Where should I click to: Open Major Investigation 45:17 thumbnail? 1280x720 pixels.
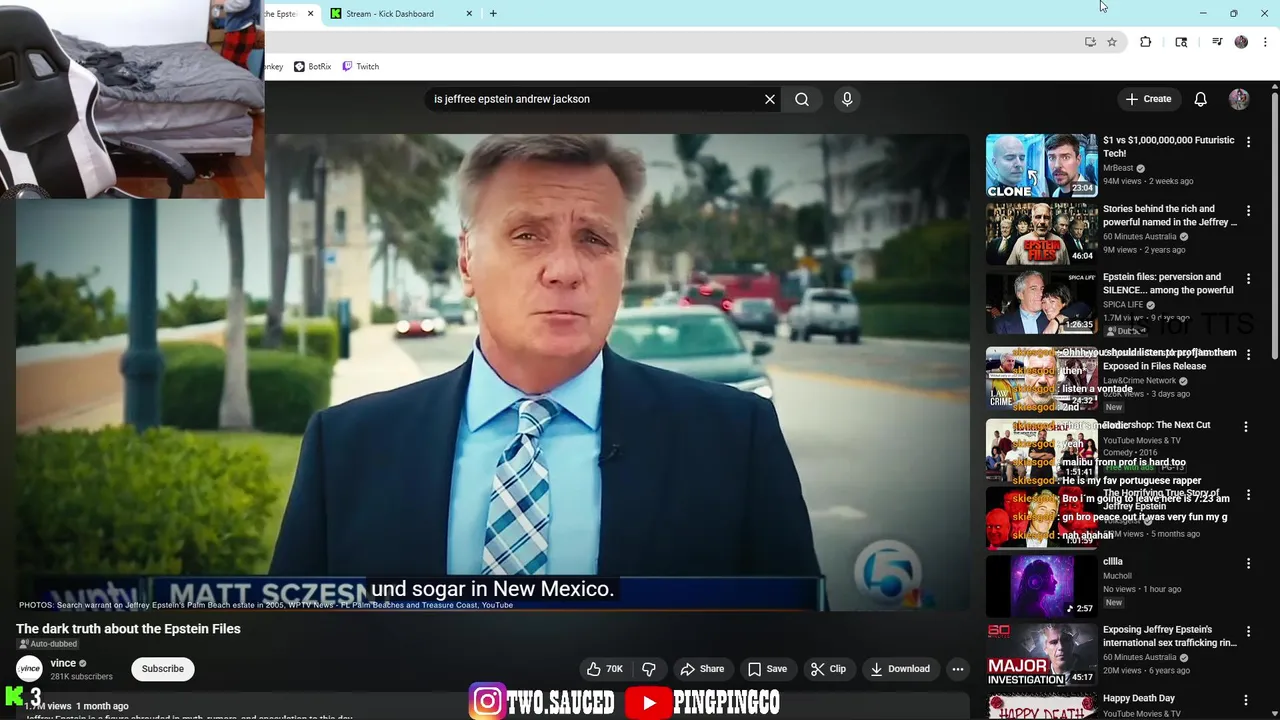coord(1041,655)
